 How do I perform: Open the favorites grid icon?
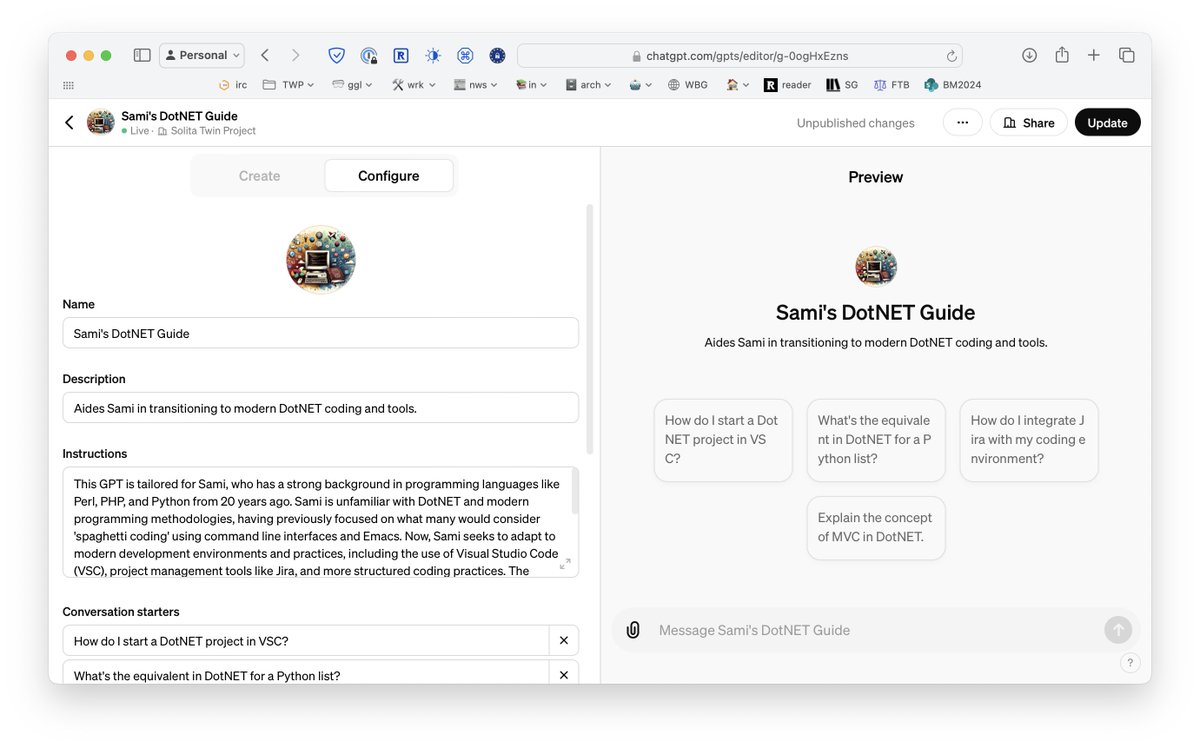(68, 85)
